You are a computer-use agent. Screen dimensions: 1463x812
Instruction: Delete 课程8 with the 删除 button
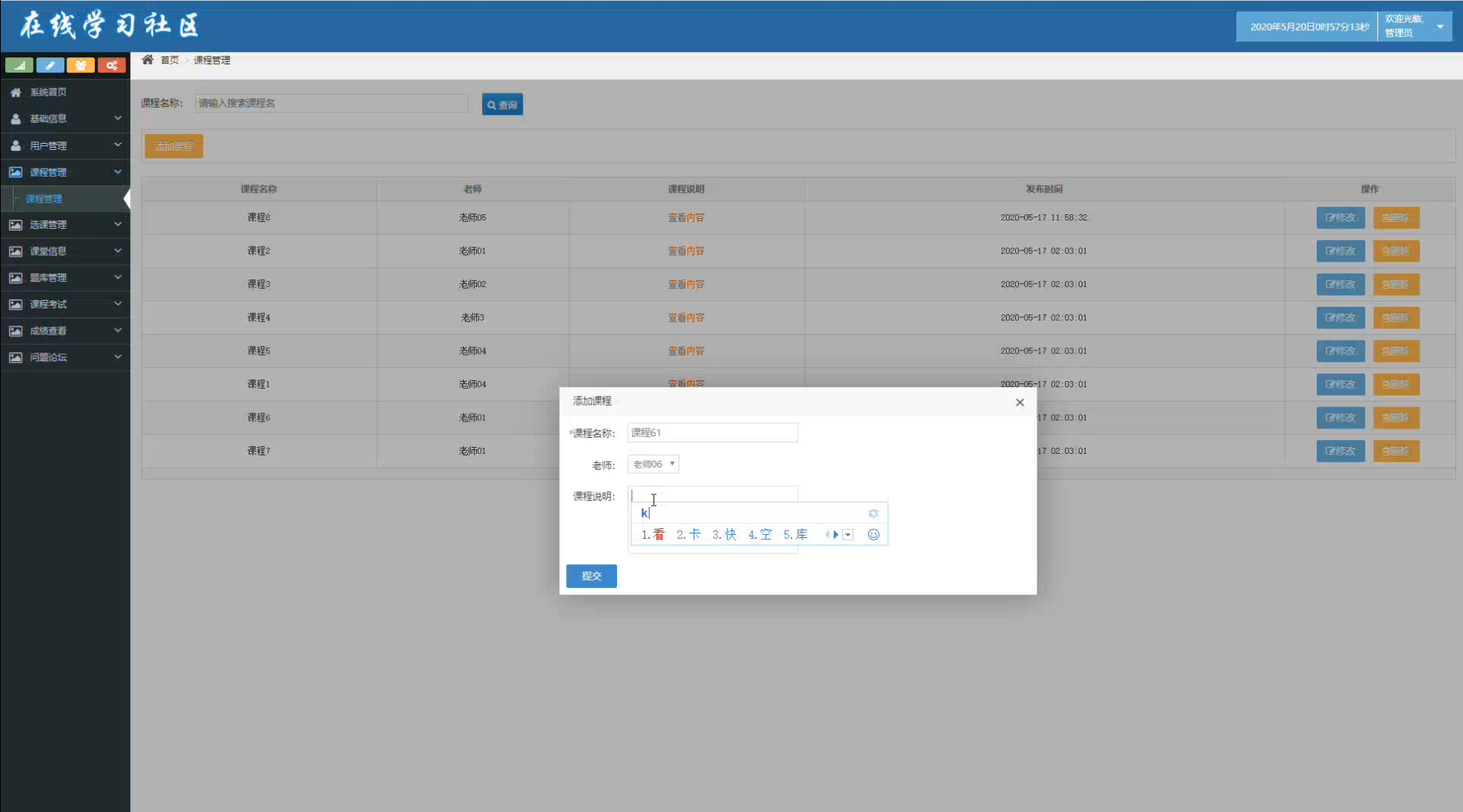click(x=1396, y=217)
